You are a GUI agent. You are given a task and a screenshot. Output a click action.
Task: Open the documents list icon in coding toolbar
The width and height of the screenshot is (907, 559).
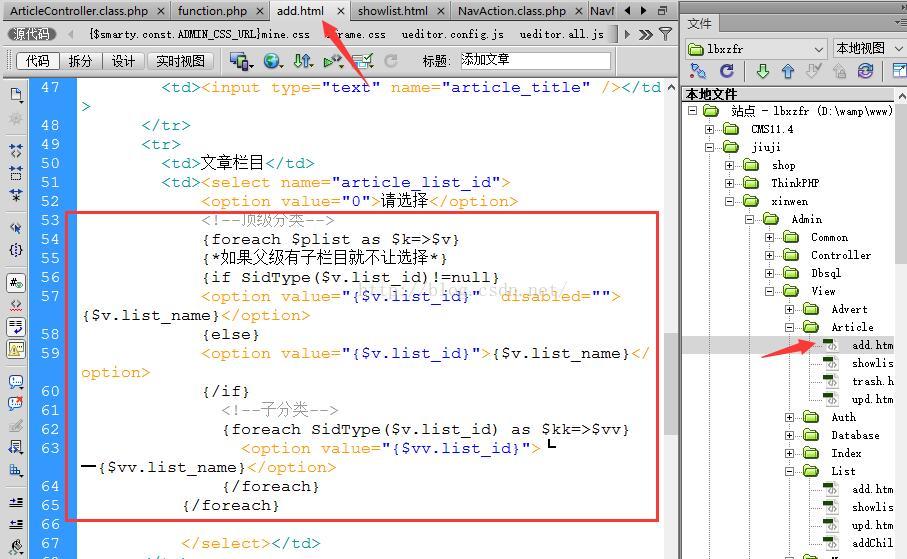coord(16,94)
